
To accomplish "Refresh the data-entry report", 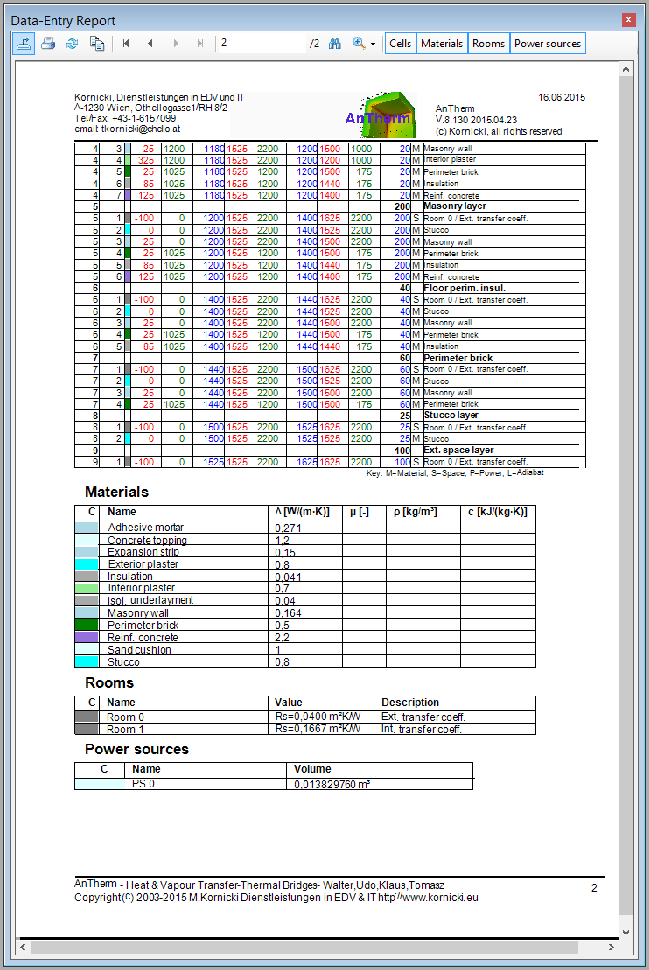I will pyautogui.click(x=72, y=43).
